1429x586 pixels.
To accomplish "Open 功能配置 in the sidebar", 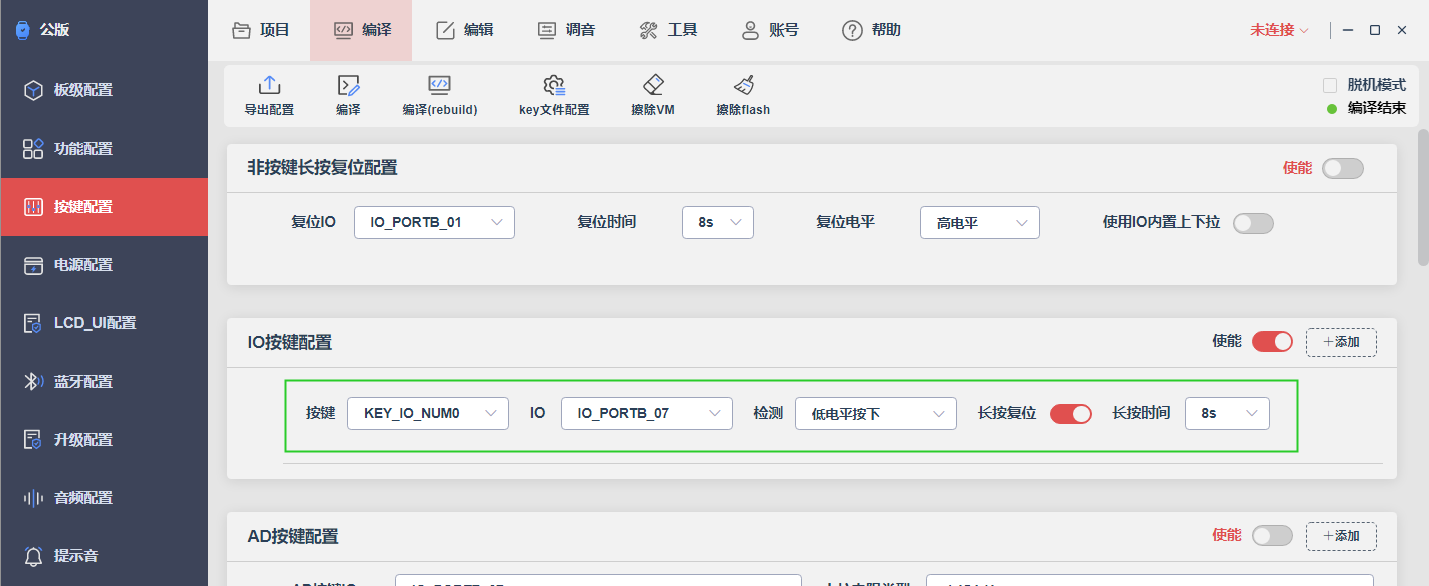I will click(x=104, y=149).
